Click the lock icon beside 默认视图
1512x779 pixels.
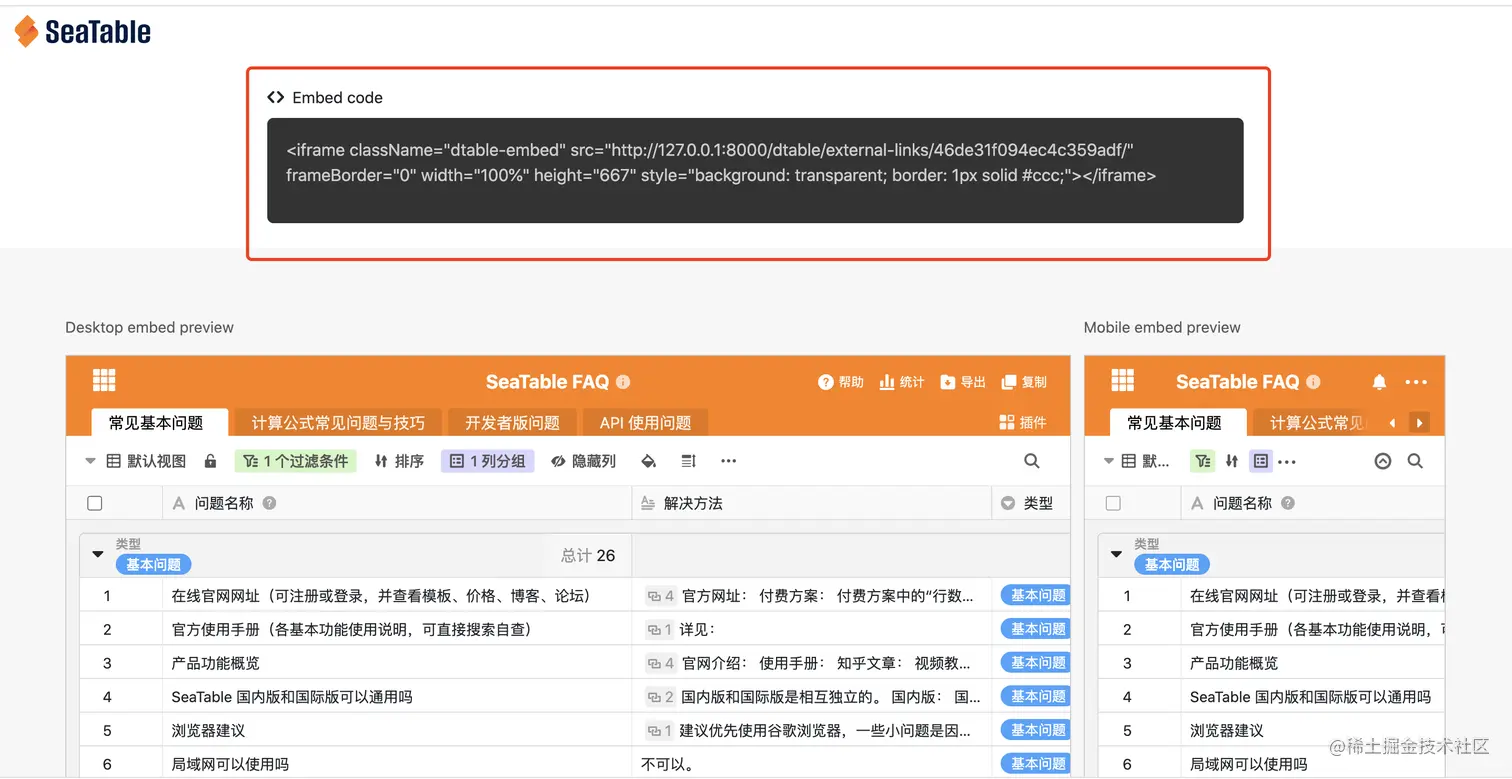210,461
